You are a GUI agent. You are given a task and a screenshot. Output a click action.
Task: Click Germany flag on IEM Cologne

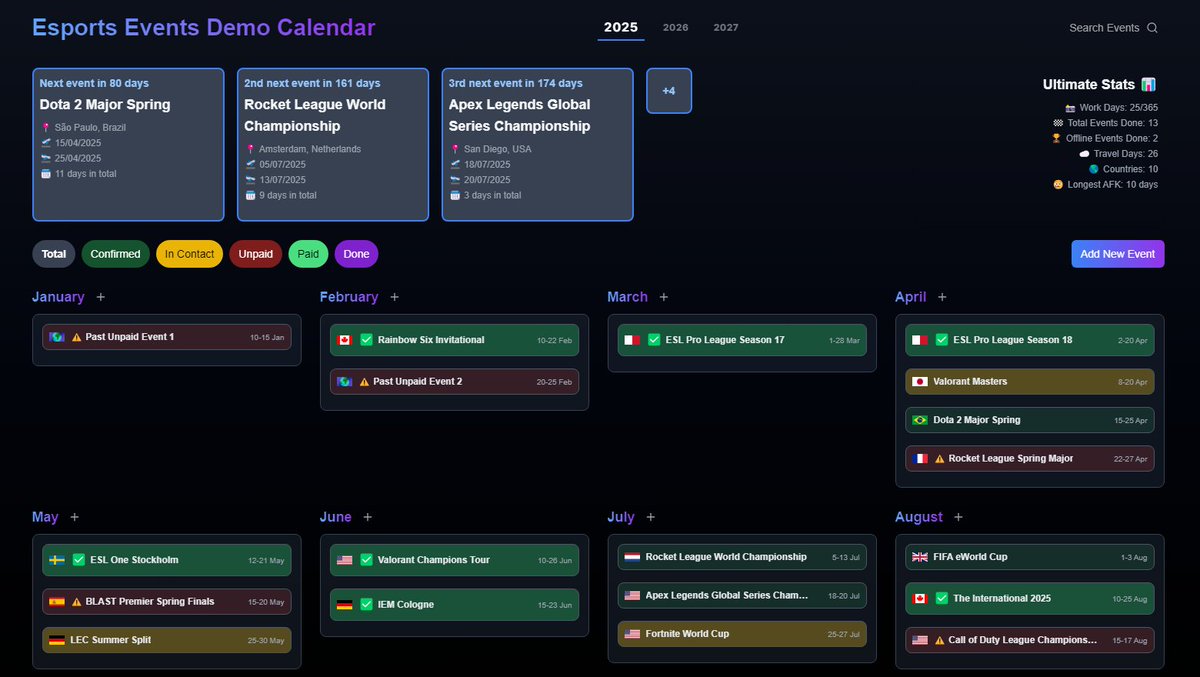click(345, 605)
